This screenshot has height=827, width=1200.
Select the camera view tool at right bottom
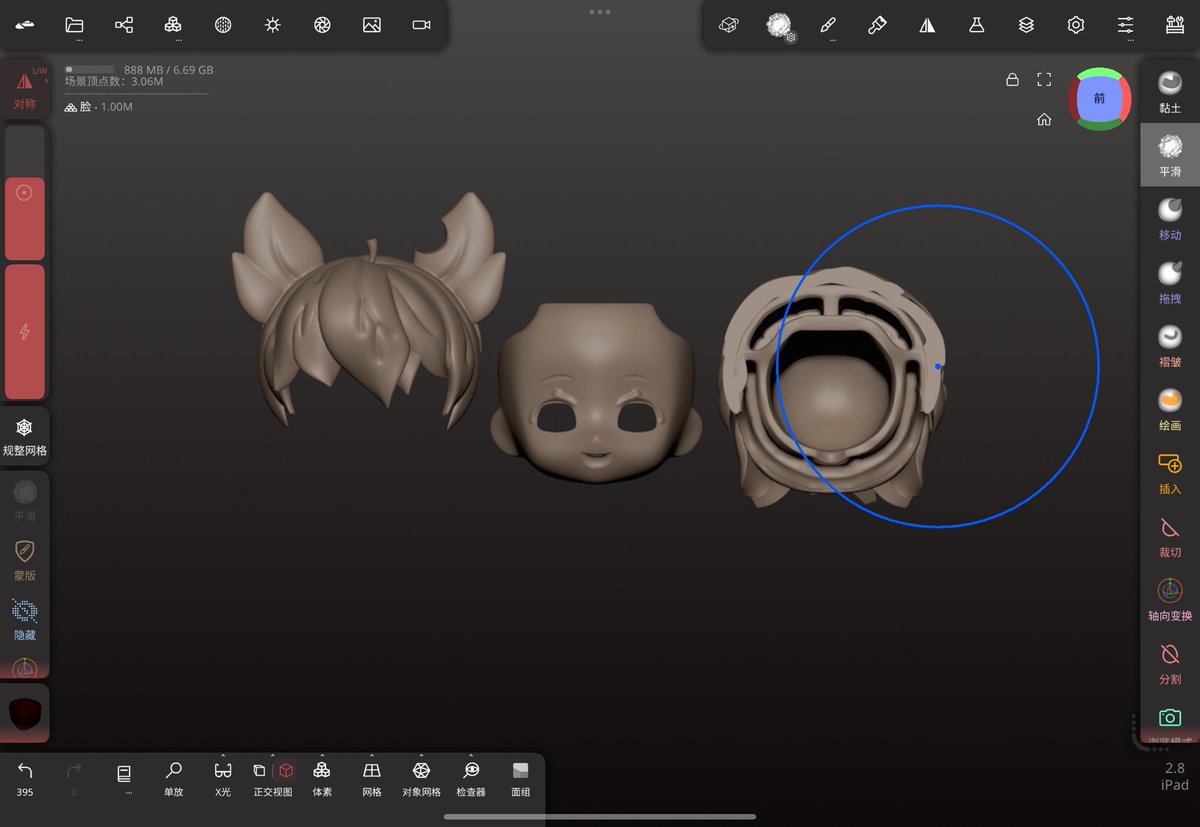point(1170,720)
